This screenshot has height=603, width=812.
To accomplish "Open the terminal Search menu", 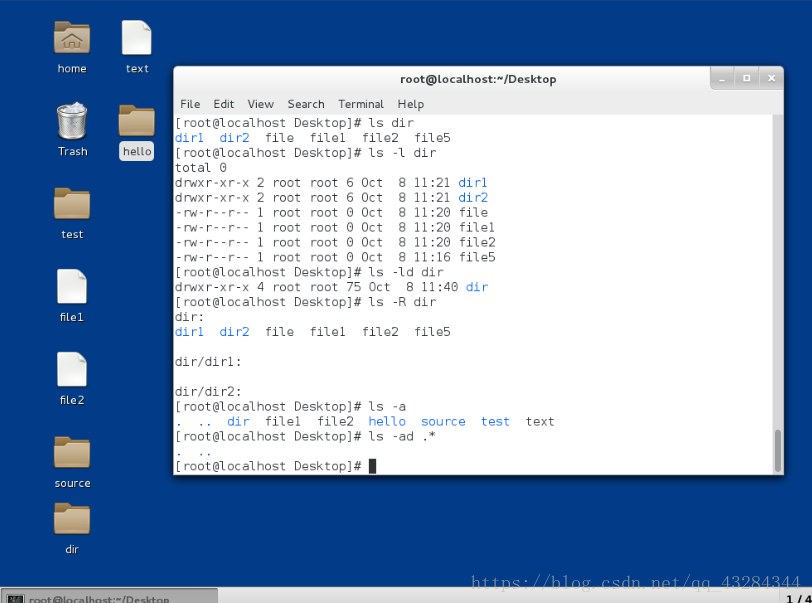I will pyautogui.click(x=306, y=104).
